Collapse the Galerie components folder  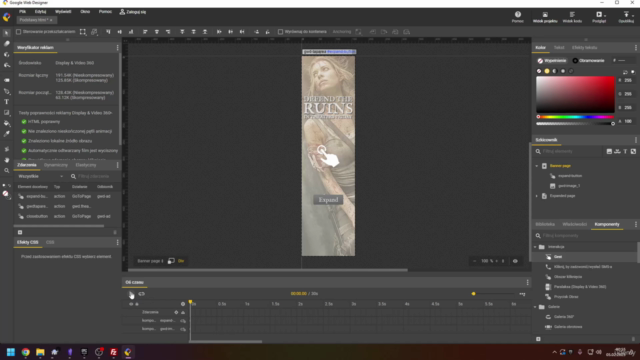(535, 307)
